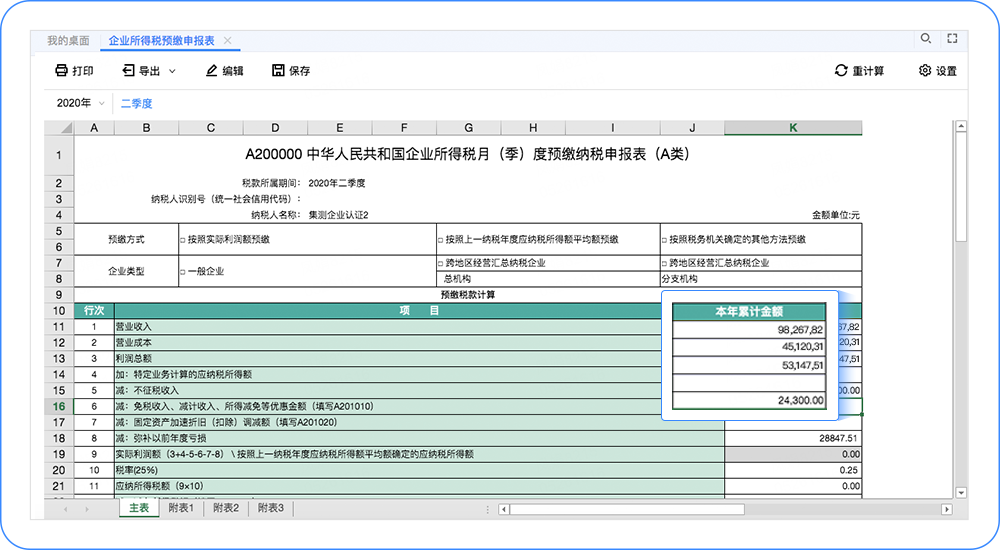This screenshot has height=550, width=1000.
Task: Click the print (打印) icon
Action: pyautogui.click(x=61, y=70)
